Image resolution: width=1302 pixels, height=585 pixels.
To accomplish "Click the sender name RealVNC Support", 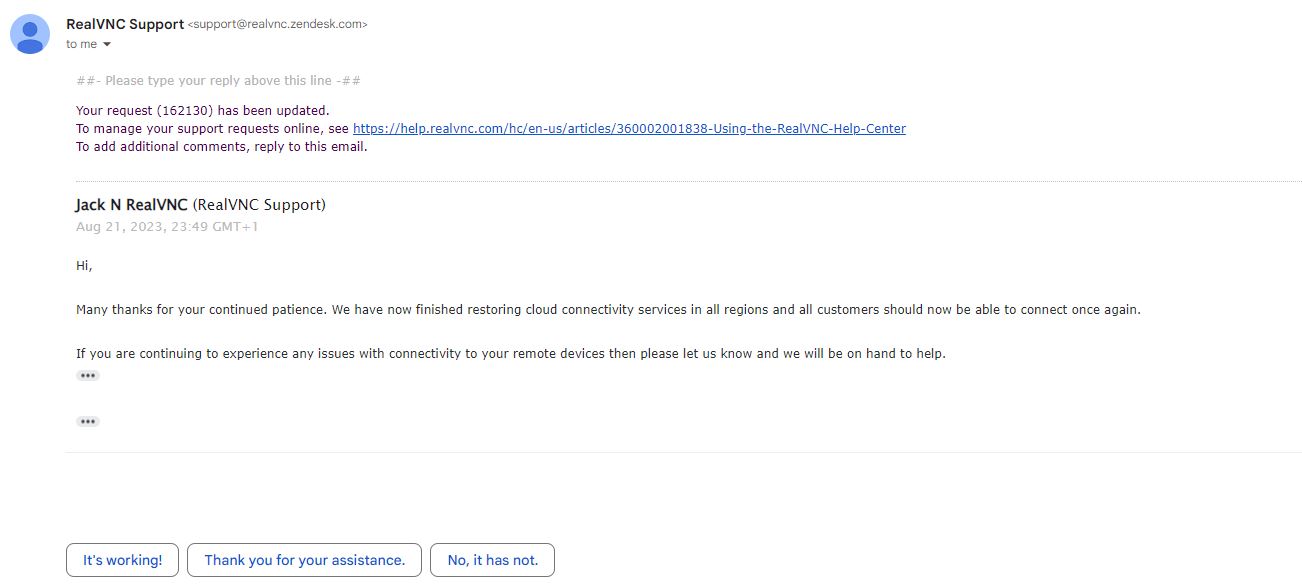I will [125, 24].
